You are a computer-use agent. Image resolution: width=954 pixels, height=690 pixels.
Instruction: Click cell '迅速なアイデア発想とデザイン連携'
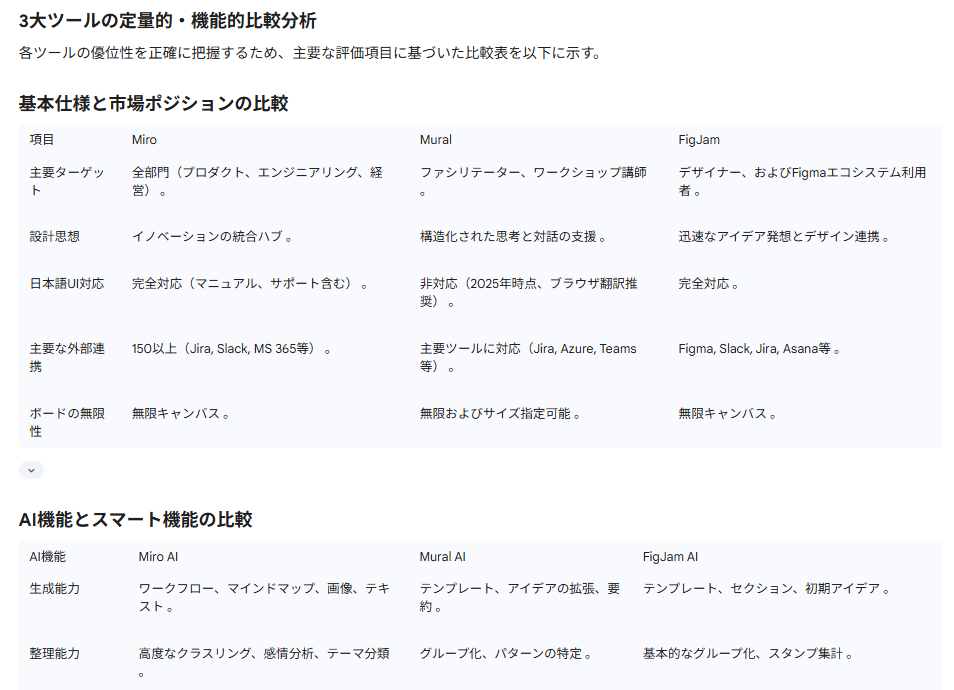coord(784,237)
